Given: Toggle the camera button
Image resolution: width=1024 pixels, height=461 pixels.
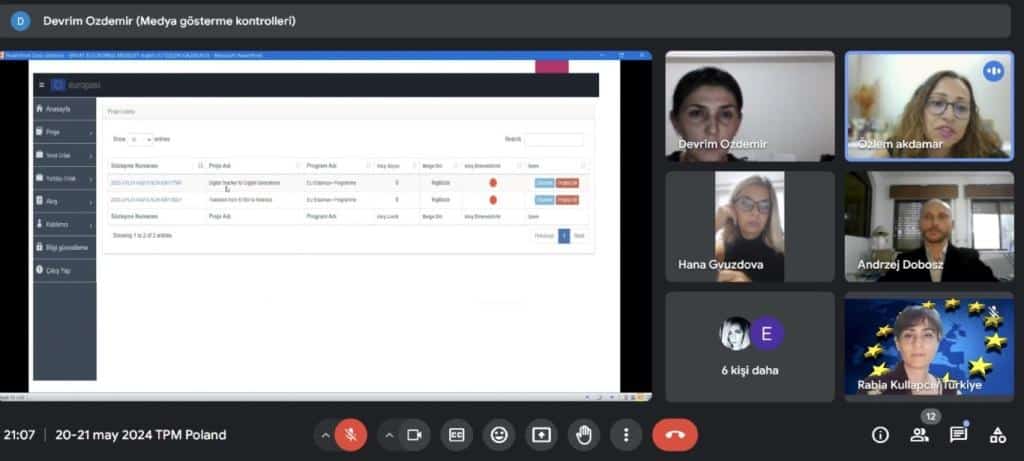Looking at the screenshot, I should pyautogui.click(x=412, y=434).
